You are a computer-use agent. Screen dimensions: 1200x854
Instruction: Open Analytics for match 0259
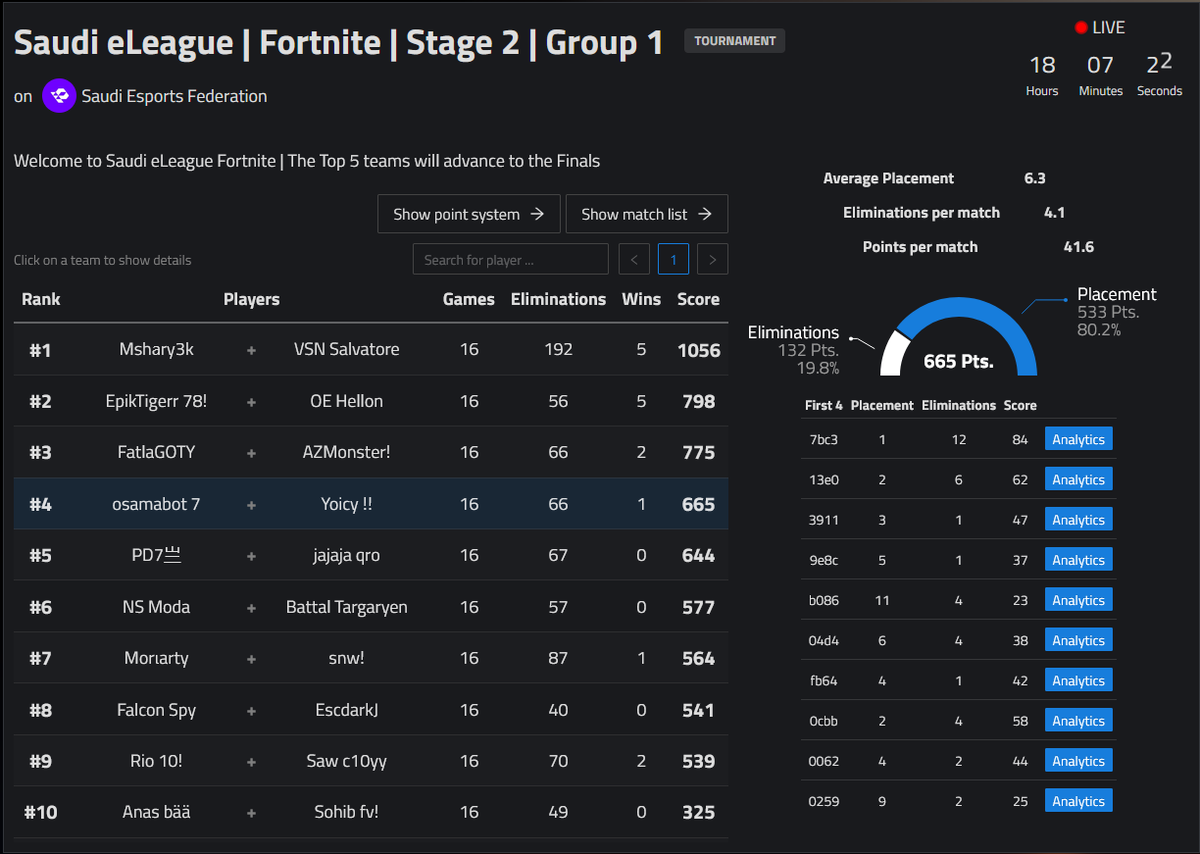(x=1079, y=801)
